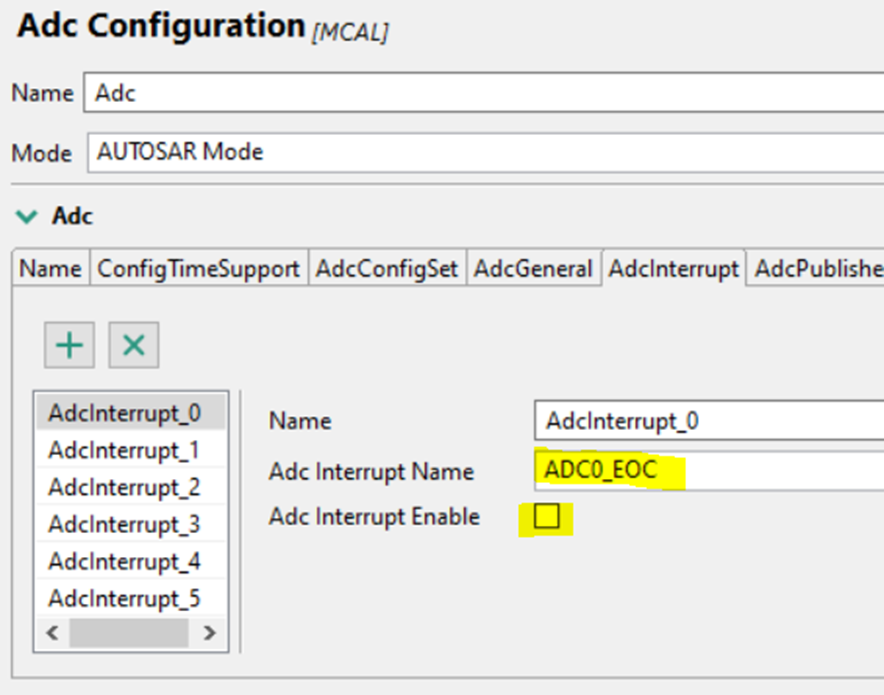884x695 pixels.
Task: Click the X remove interrupt icon
Action: click(133, 346)
